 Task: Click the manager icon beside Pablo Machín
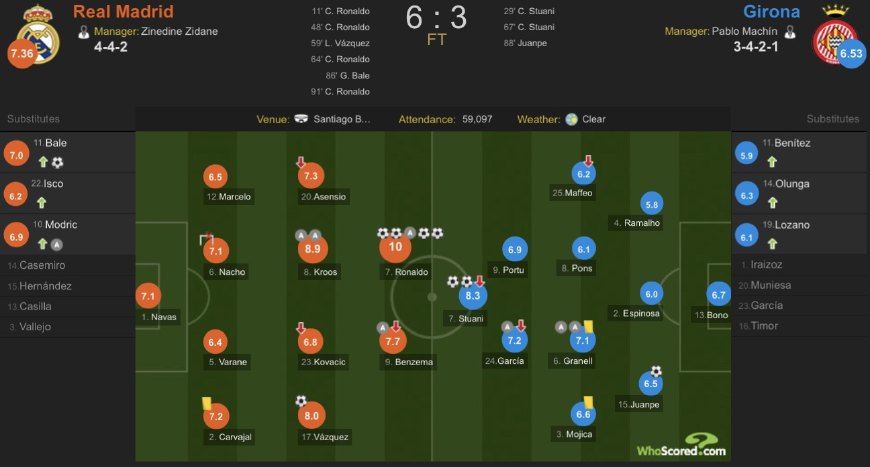click(x=790, y=32)
